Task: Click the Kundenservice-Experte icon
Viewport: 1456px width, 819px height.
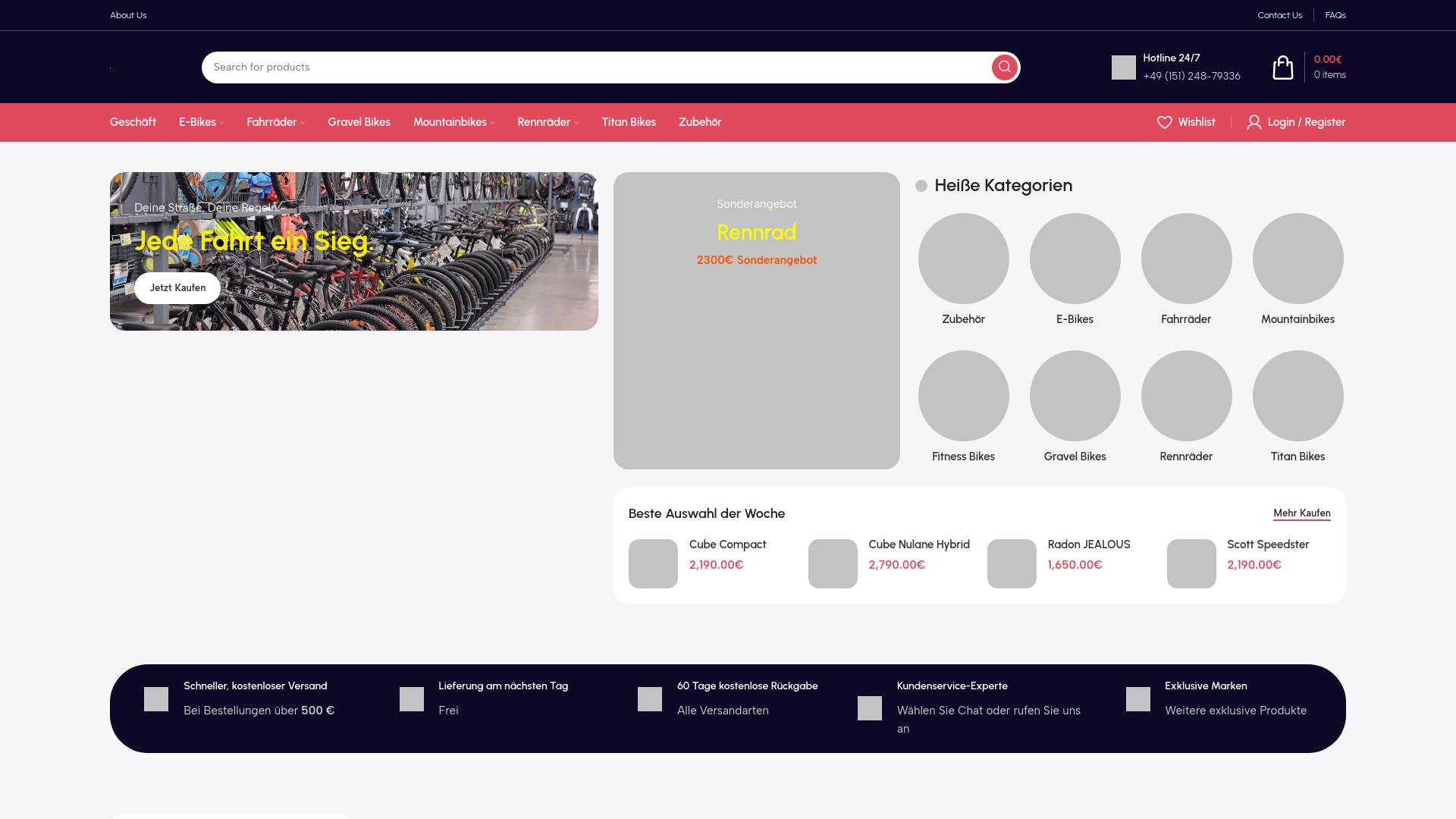Action: tap(870, 708)
